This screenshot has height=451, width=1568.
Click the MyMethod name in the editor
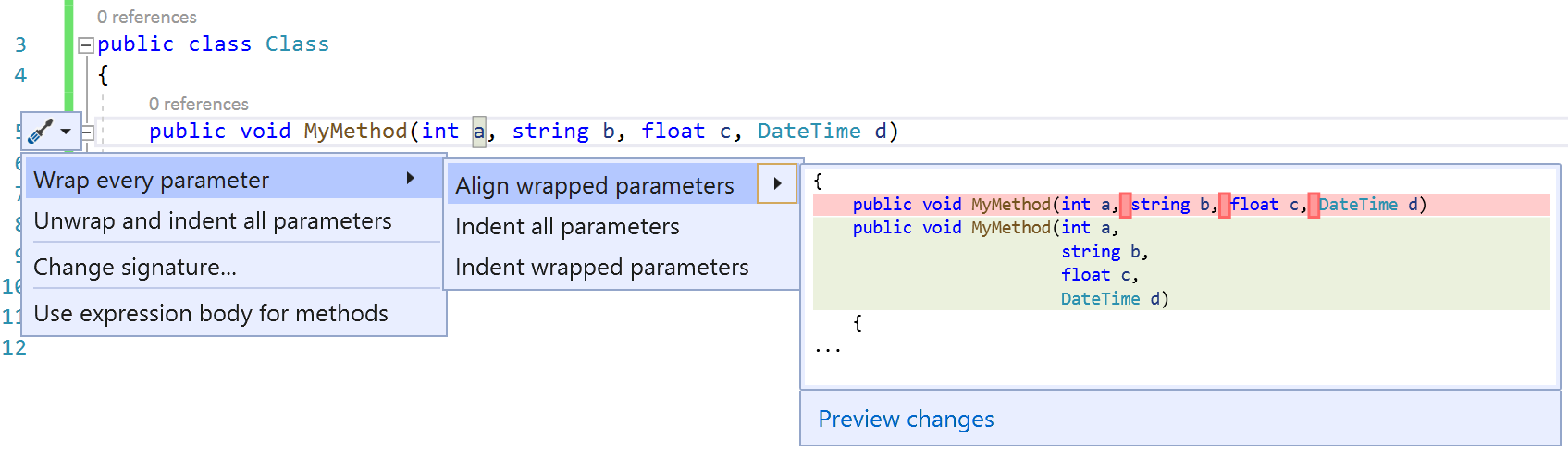(355, 132)
